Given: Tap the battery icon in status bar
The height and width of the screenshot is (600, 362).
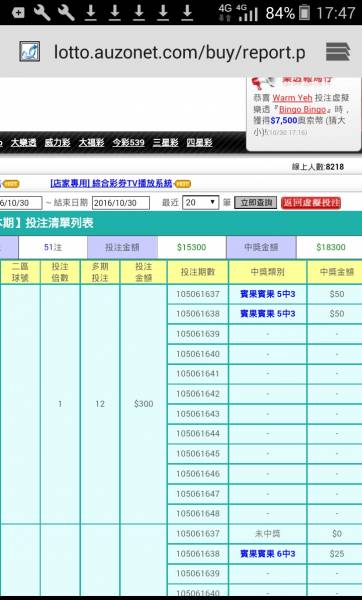Looking at the screenshot, I should coord(305,13).
